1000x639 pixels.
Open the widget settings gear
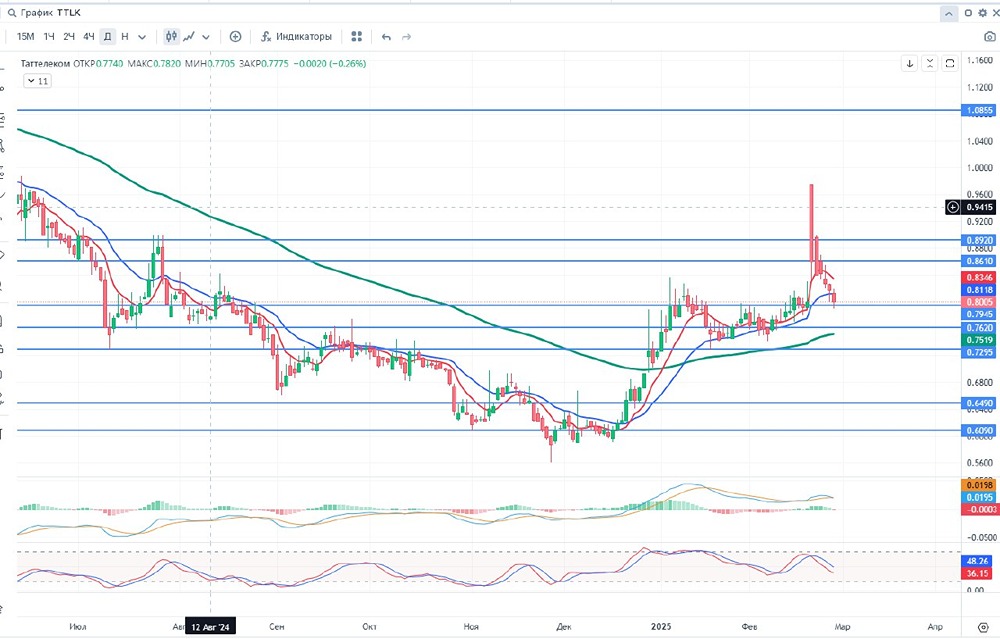982,13
